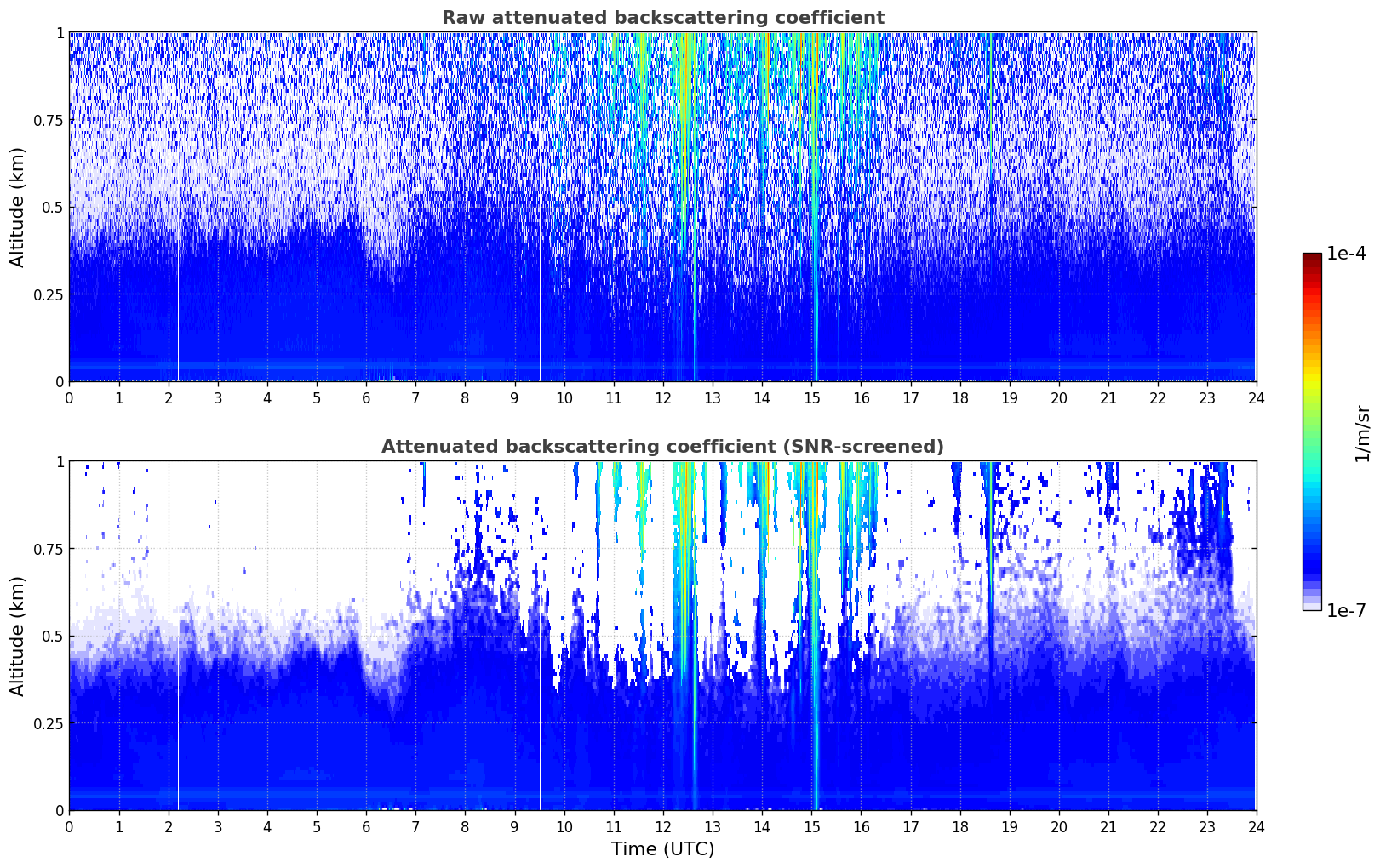The height and width of the screenshot is (868, 1380).
Task: Click the '18' hour tick under the SNR-screened plot
Action: coord(959,826)
